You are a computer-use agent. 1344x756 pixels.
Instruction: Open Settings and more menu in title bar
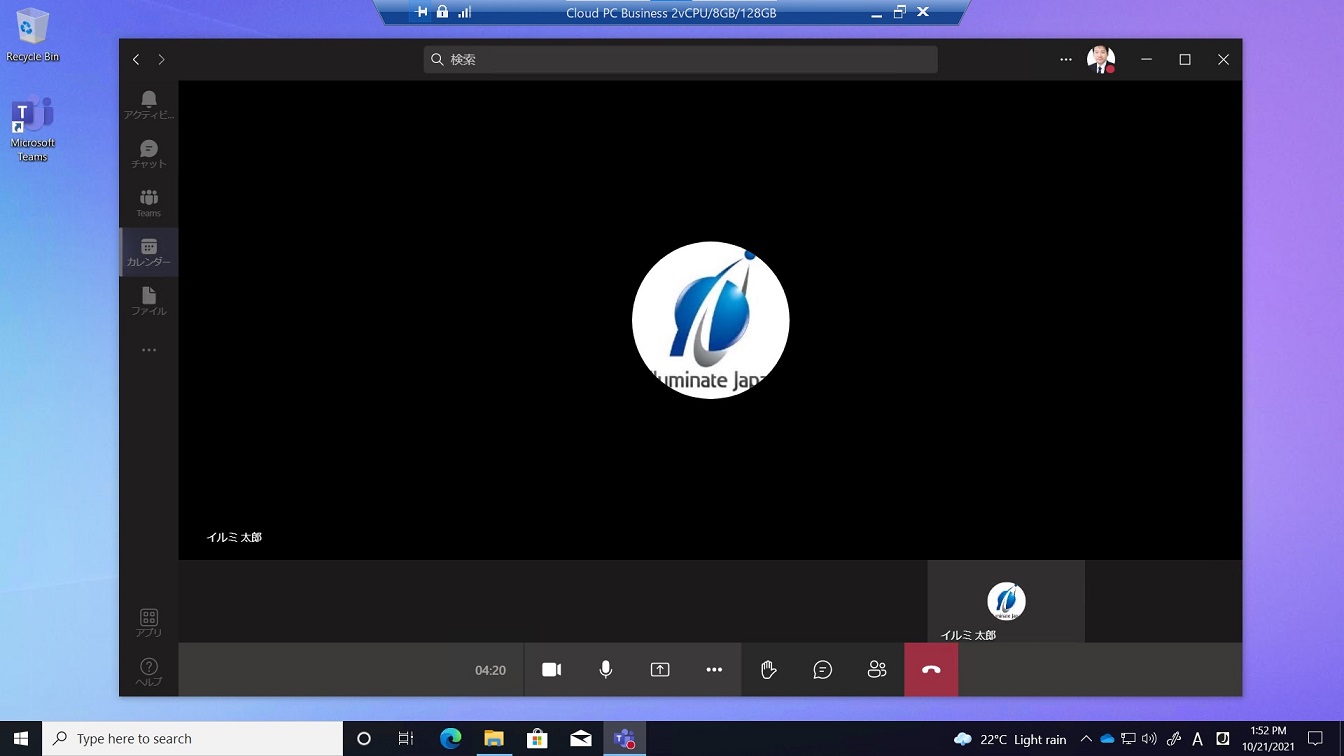click(1066, 60)
